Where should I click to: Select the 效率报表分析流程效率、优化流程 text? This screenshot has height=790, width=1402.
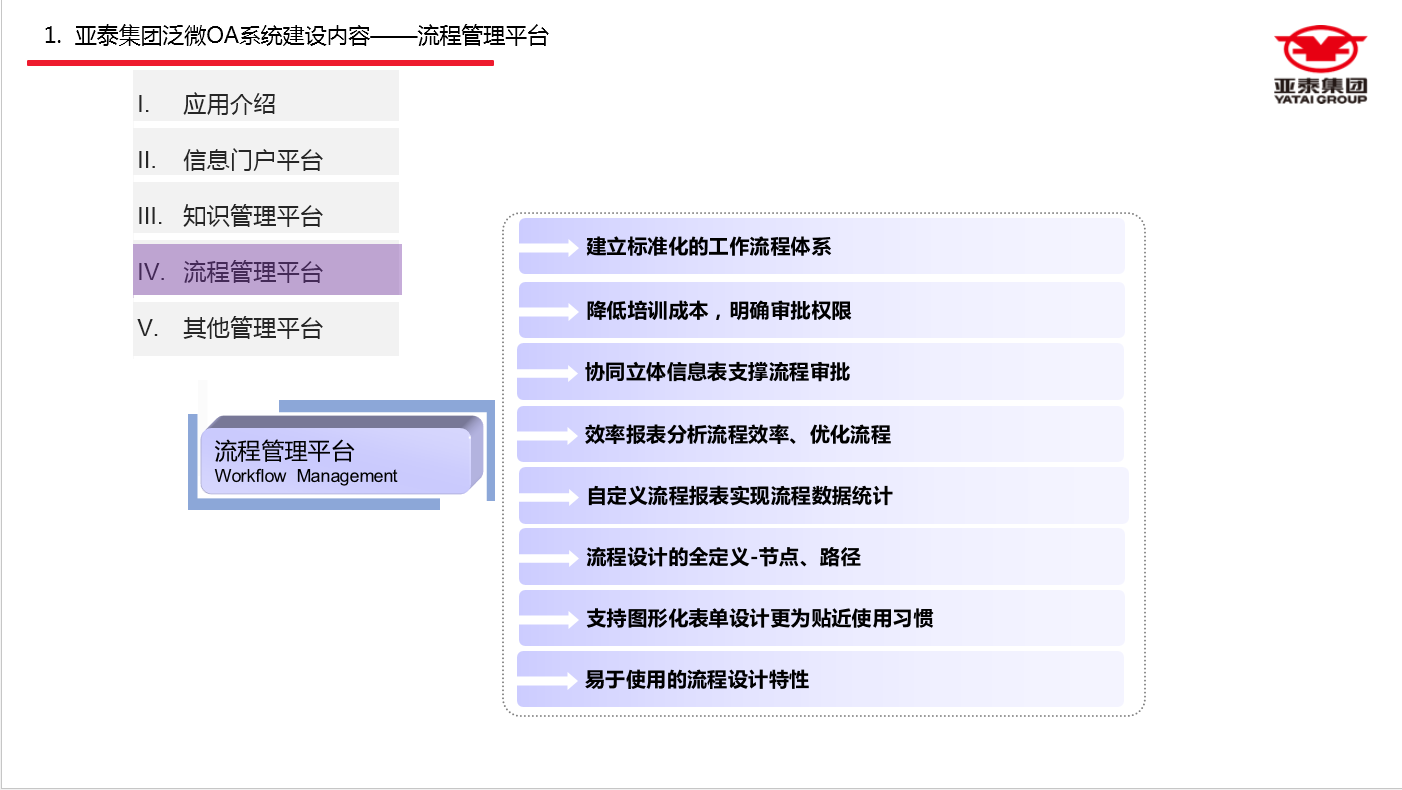point(737,435)
